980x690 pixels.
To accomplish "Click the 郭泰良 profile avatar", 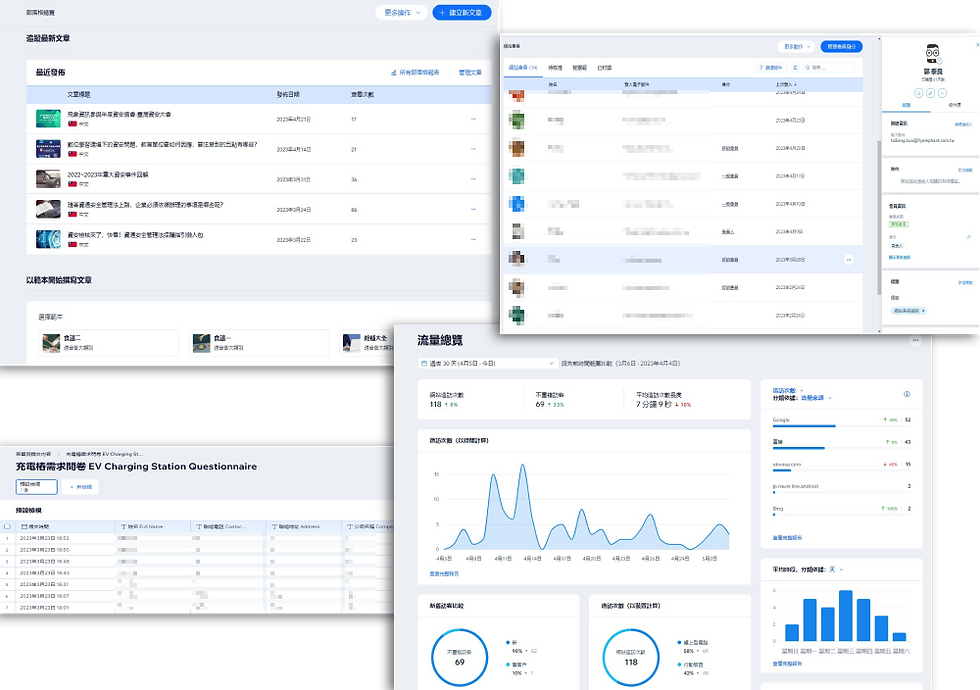I will [x=932, y=54].
